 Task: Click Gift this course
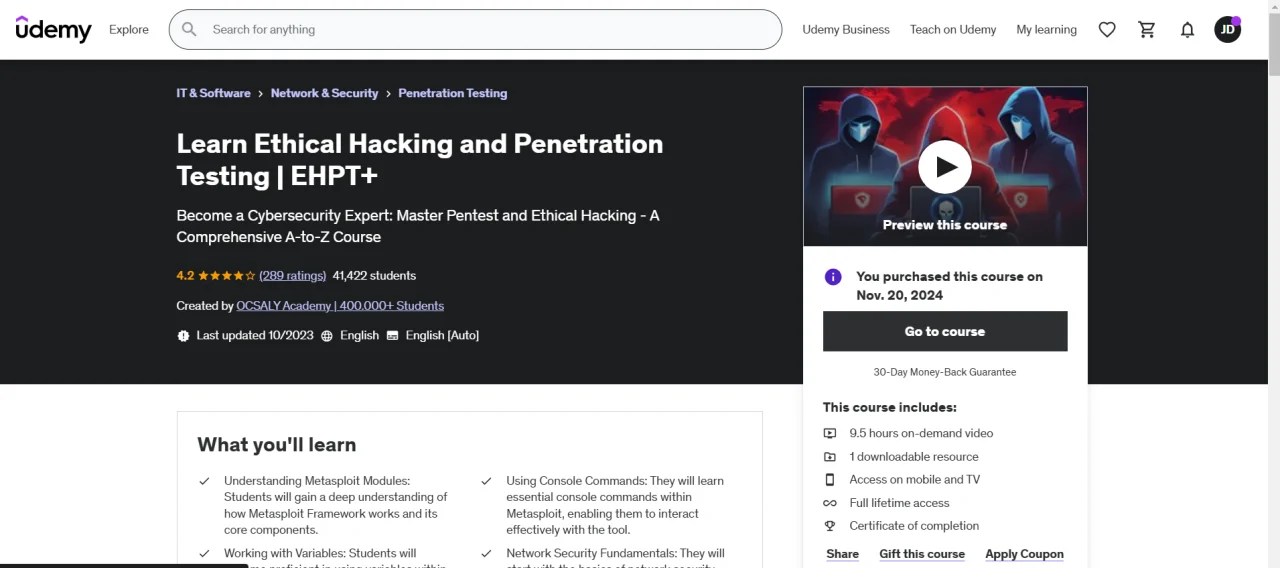click(x=922, y=554)
